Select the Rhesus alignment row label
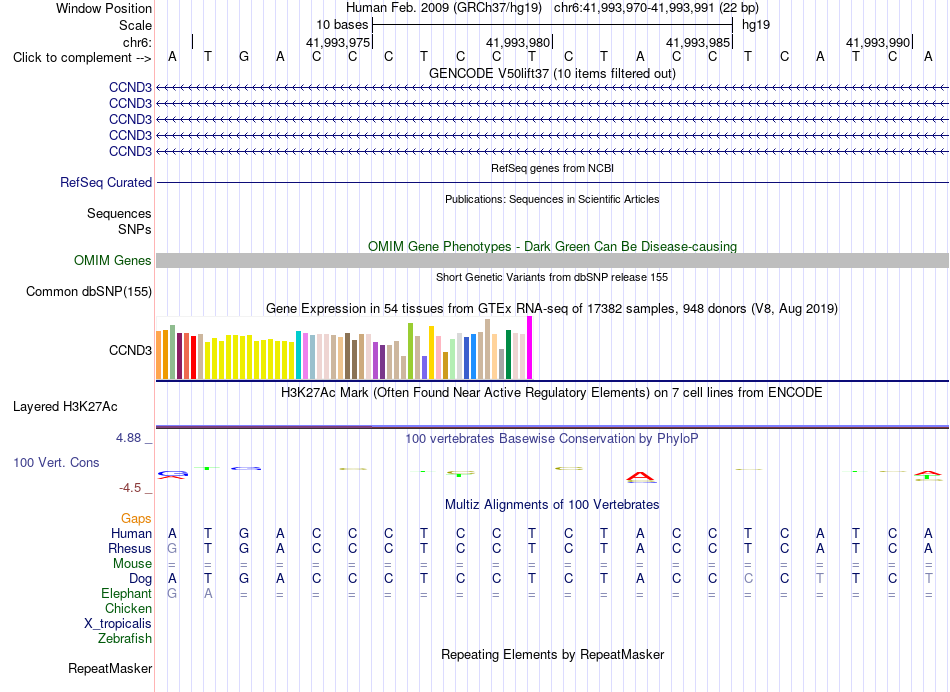950x692 pixels. [x=130, y=548]
